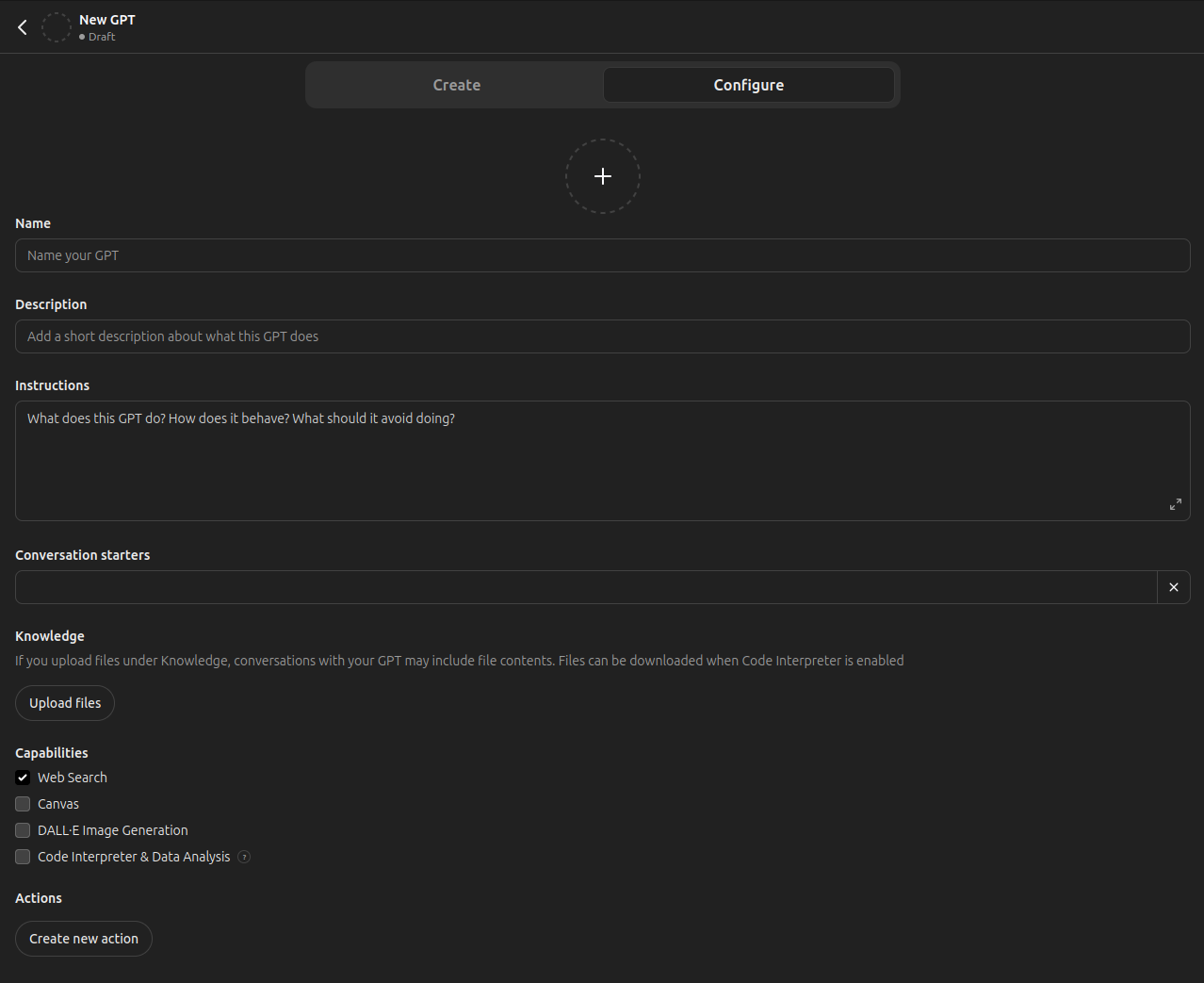The image size is (1204, 983).
Task: Click the Description label
Action: [x=51, y=304]
